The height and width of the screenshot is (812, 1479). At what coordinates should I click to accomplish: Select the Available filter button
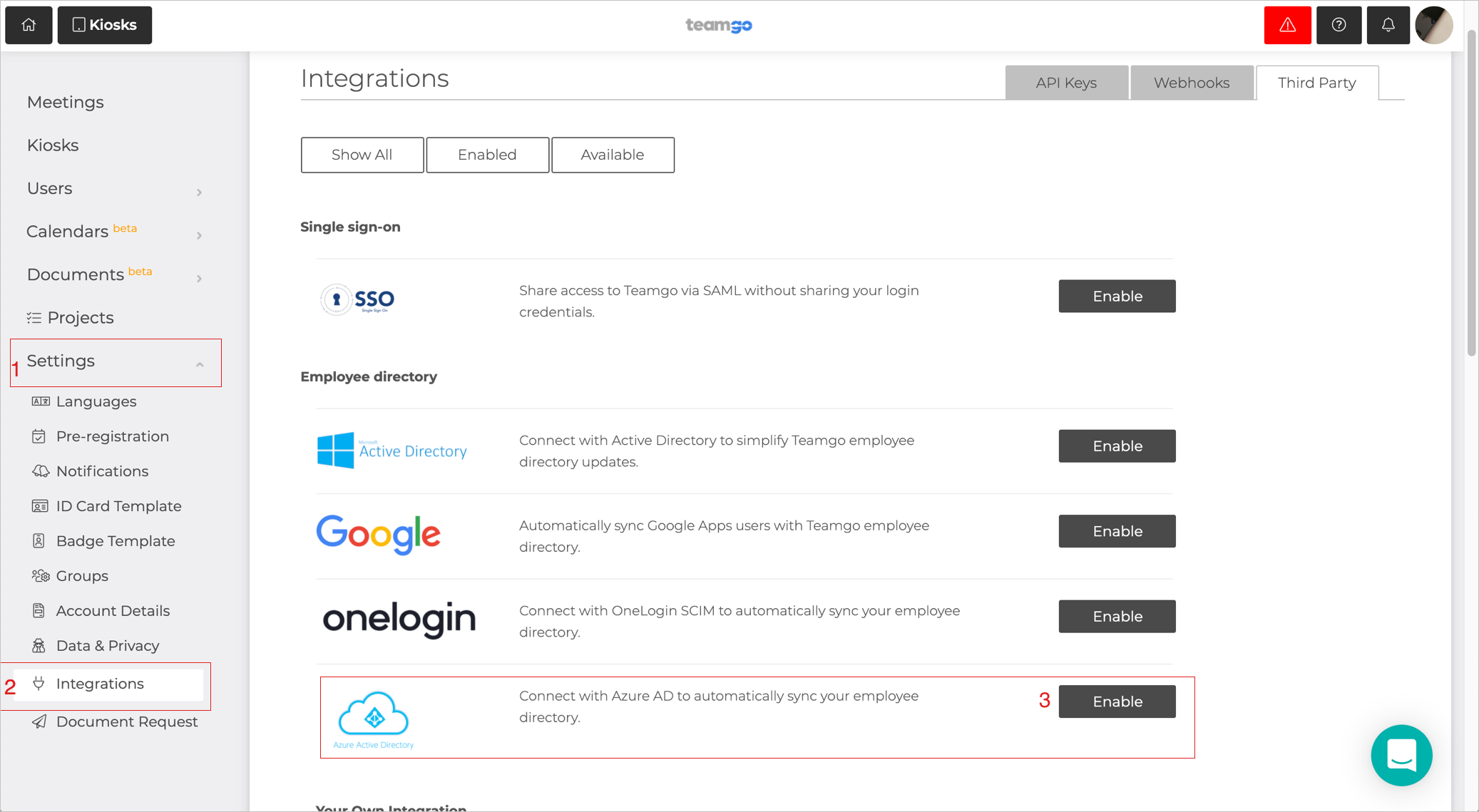(x=612, y=155)
